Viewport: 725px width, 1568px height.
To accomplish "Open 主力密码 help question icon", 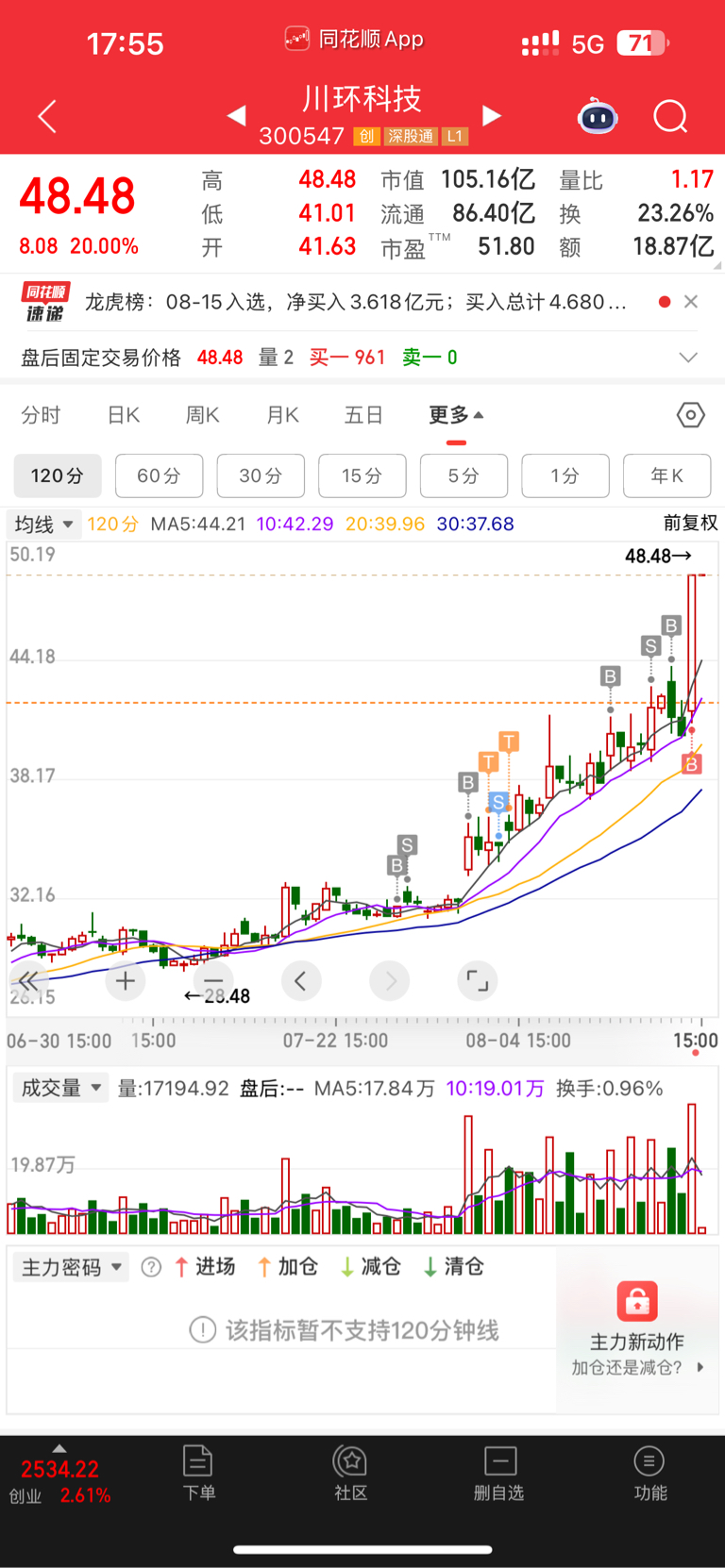I will tap(151, 1267).
